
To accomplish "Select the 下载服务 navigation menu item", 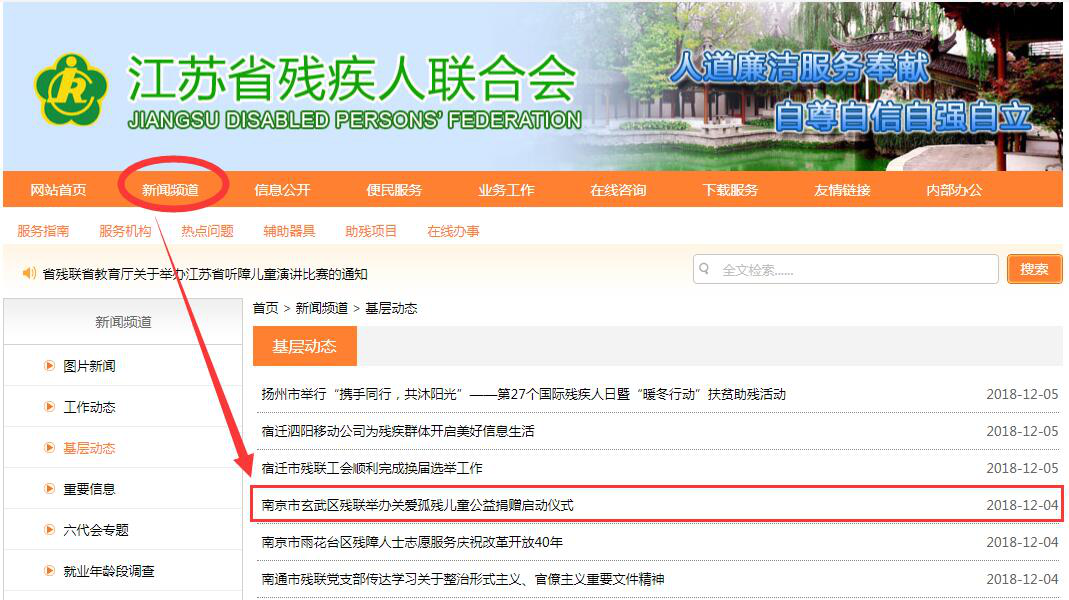I will tap(730, 190).
